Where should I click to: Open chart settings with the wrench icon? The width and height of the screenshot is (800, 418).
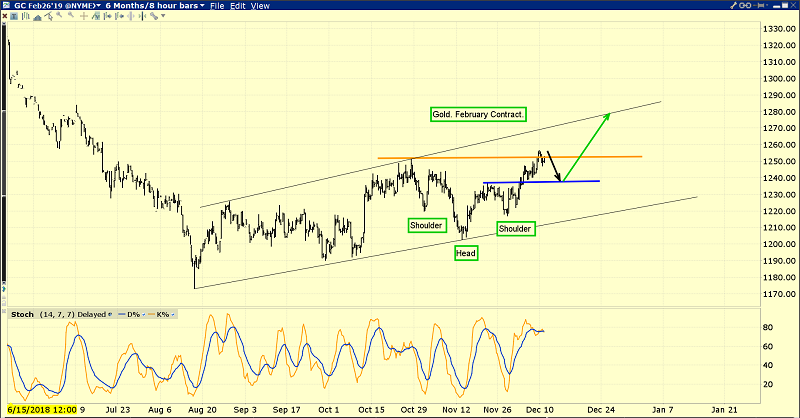(734, 5)
